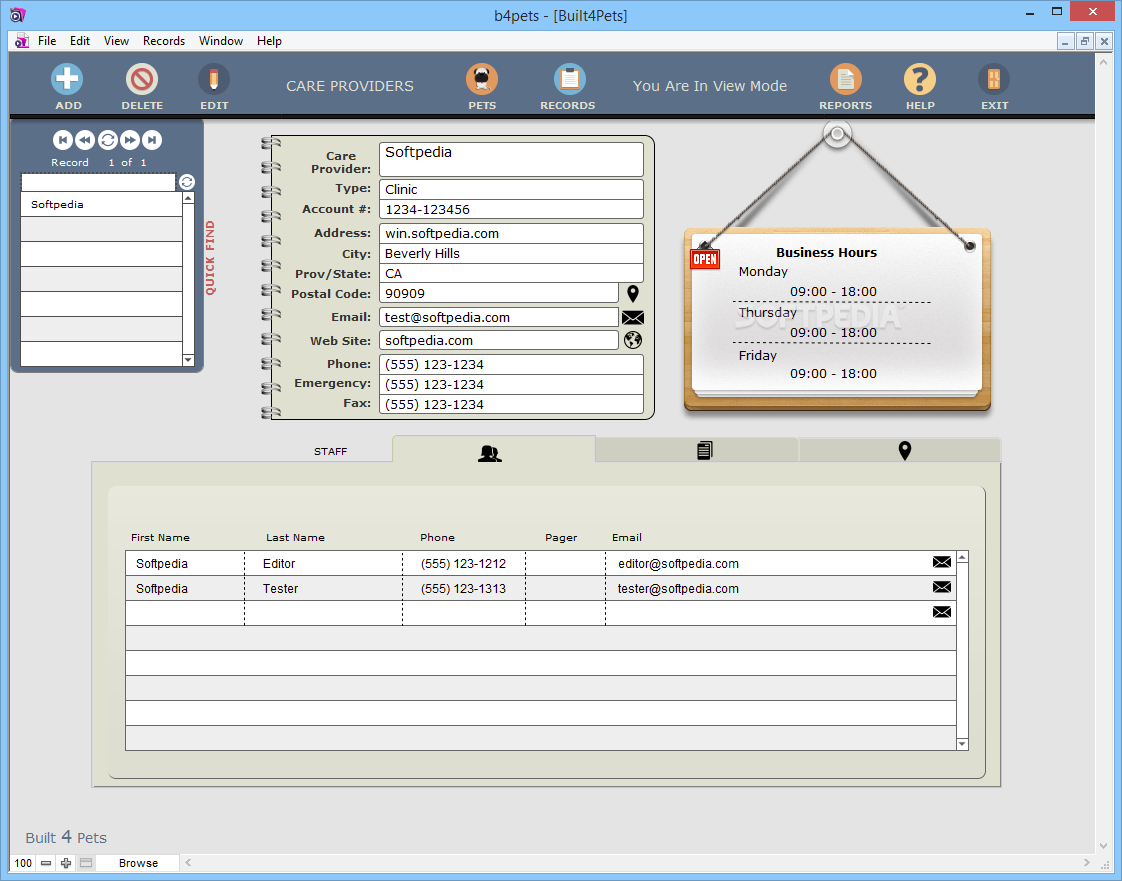1122x881 pixels.
Task: Click the red OPEN sign tag
Action: pyautogui.click(x=705, y=258)
